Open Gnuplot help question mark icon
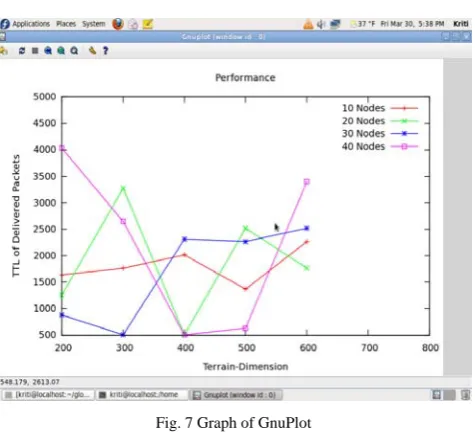The image size is (475, 434). click(105, 51)
